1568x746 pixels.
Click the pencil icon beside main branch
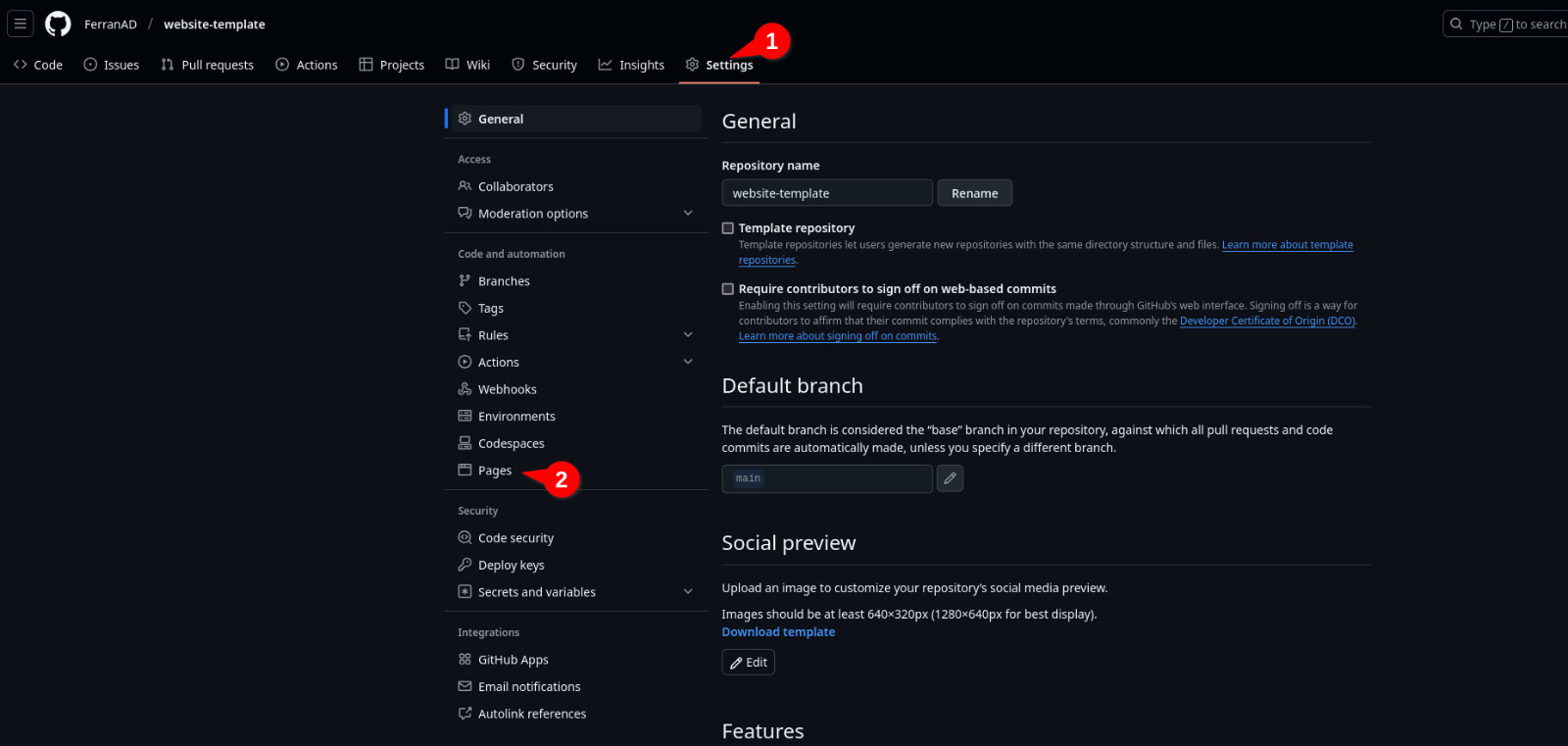(x=950, y=478)
